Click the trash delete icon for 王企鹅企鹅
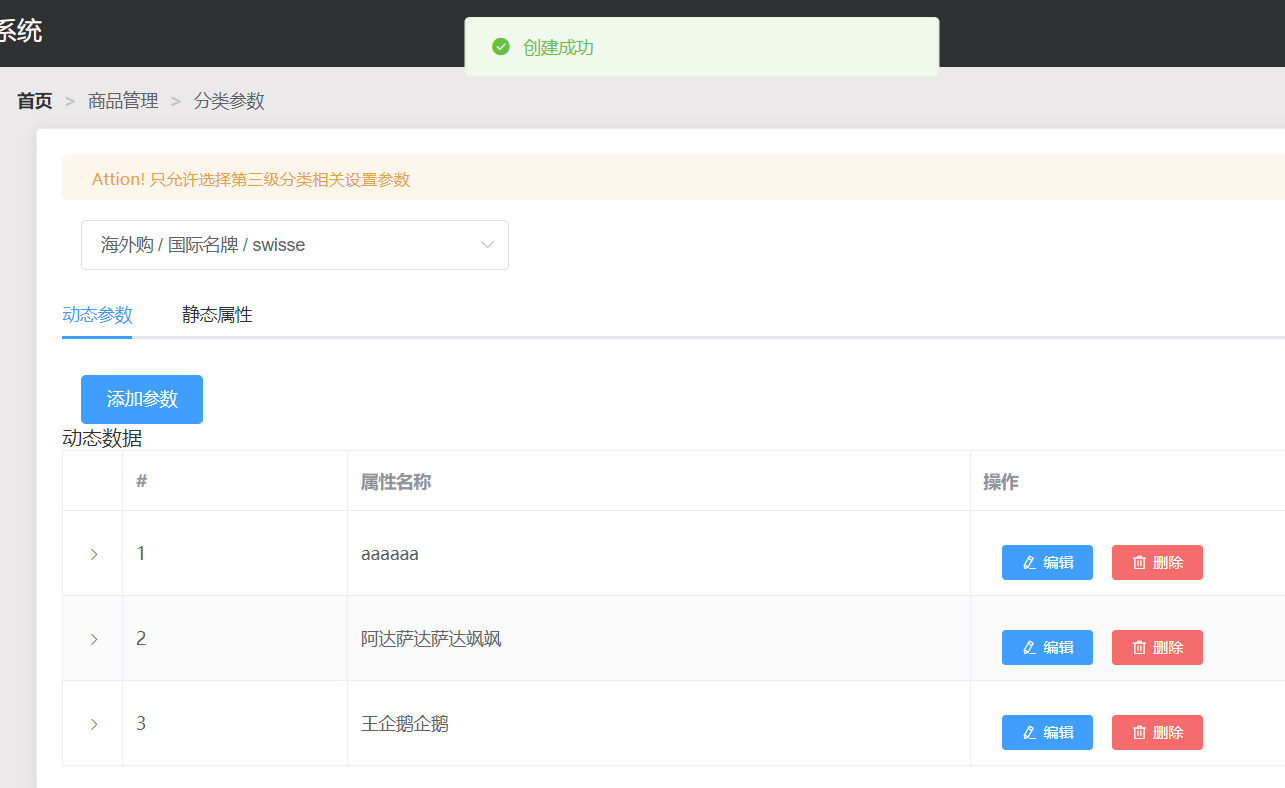Image resolution: width=1285 pixels, height=788 pixels. [x=1138, y=732]
